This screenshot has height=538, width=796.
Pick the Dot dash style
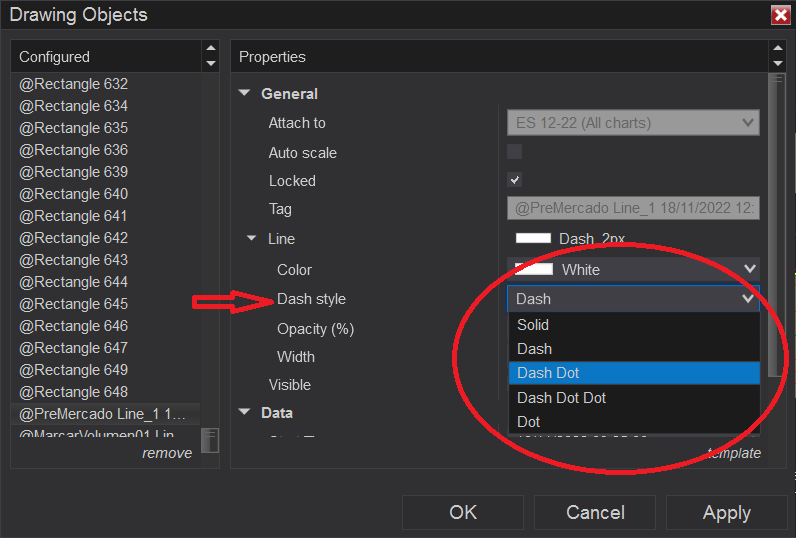click(529, 422)
